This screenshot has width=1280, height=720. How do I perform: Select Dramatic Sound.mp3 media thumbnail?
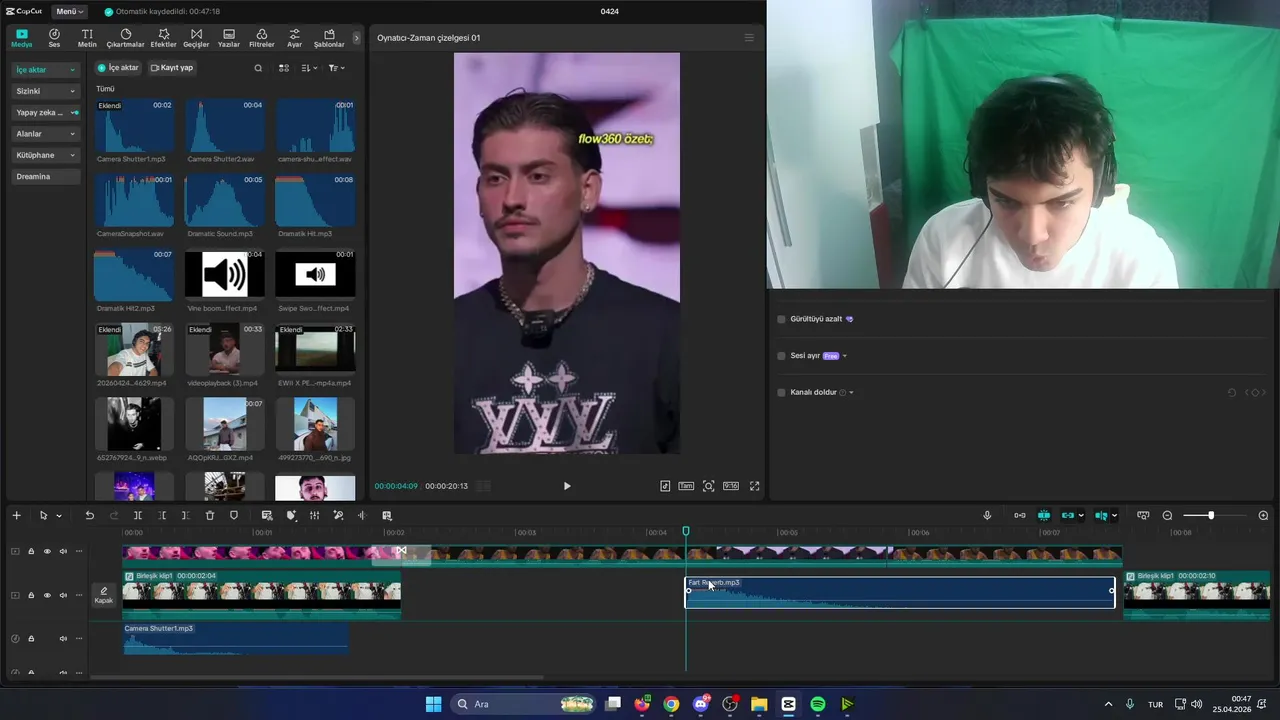(x=225, y=203)
